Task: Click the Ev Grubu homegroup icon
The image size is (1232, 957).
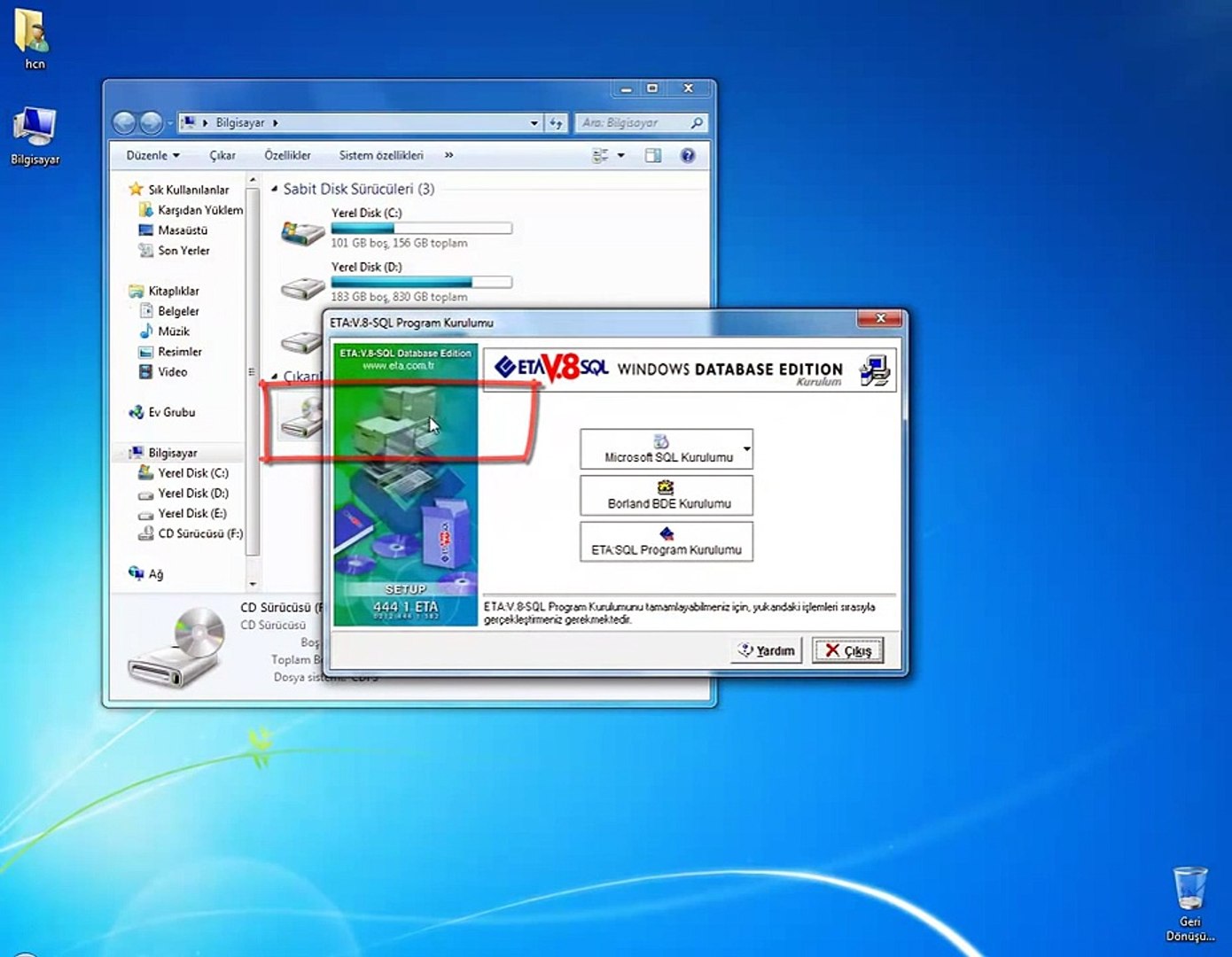Action: click(136, 412)
